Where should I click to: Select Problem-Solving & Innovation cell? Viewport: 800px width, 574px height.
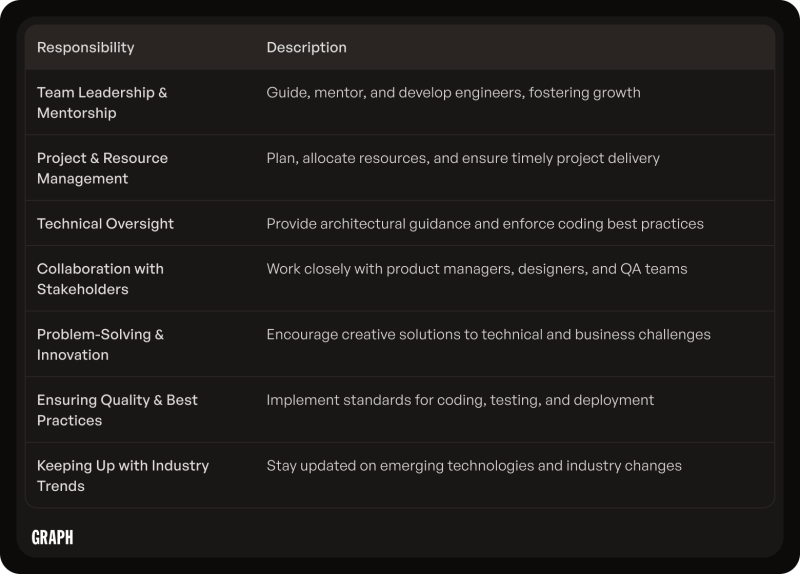point(100,344)
